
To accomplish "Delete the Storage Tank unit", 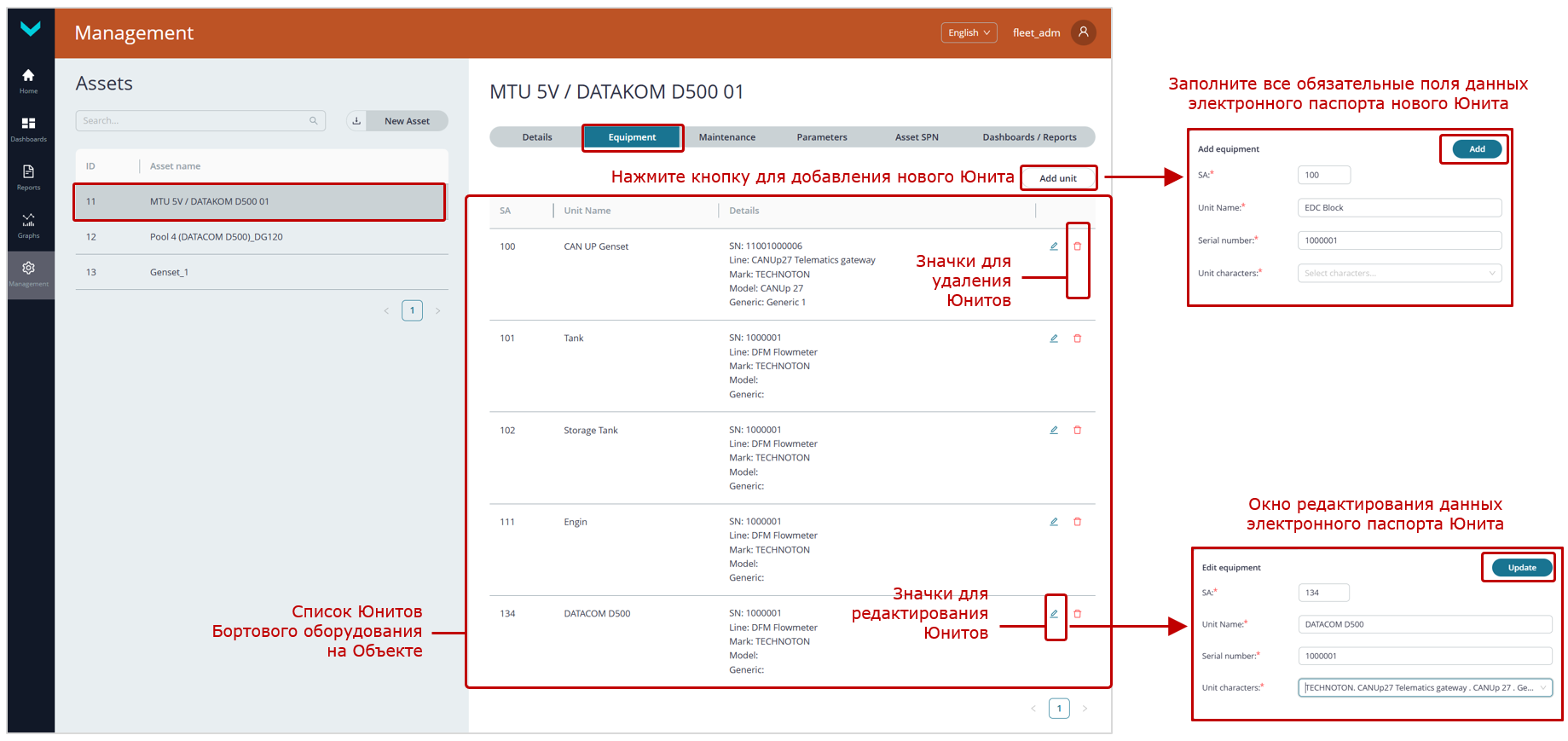I will 1077,431.
